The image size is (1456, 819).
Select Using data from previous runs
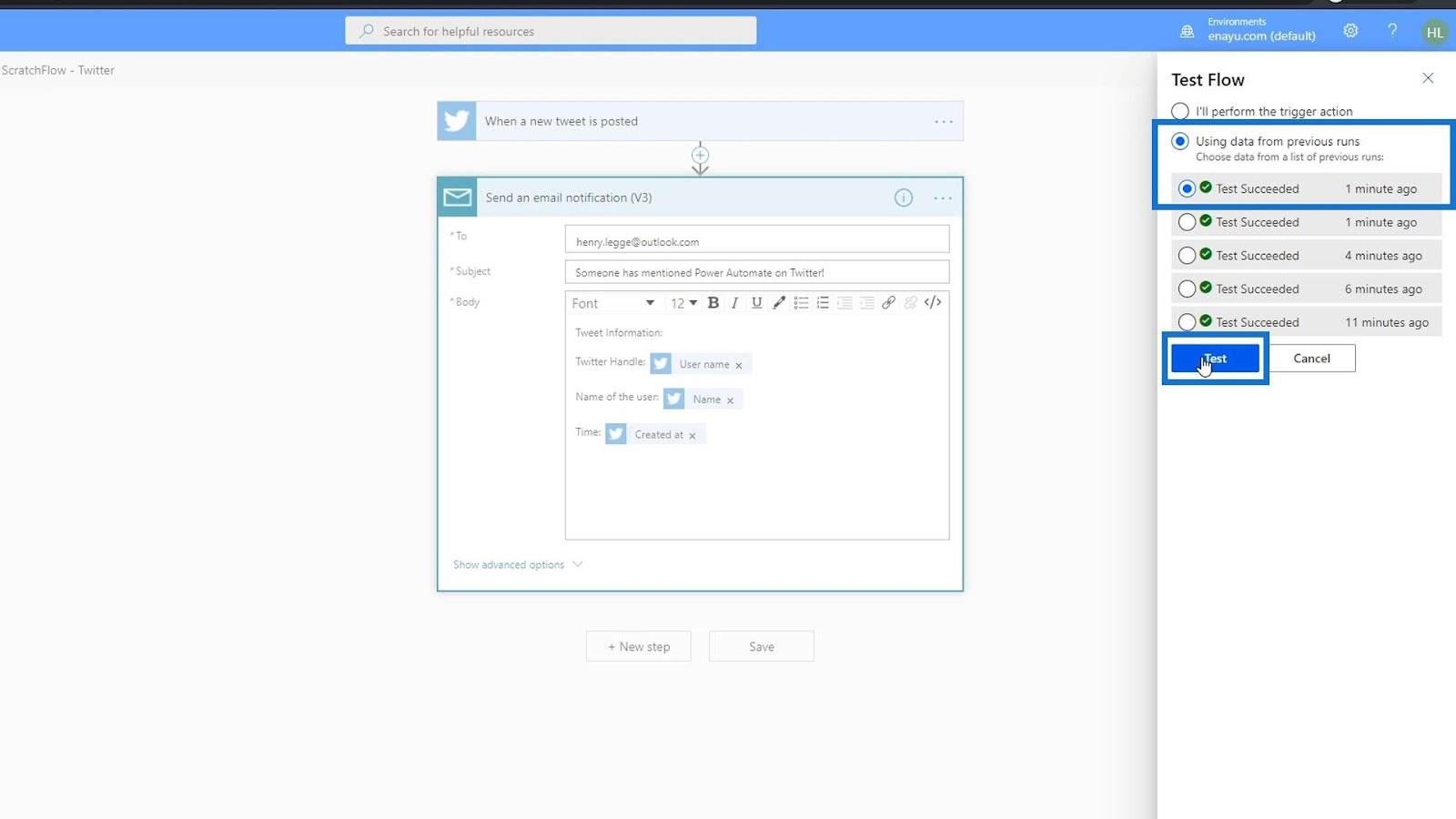(x=1180, y=141)
